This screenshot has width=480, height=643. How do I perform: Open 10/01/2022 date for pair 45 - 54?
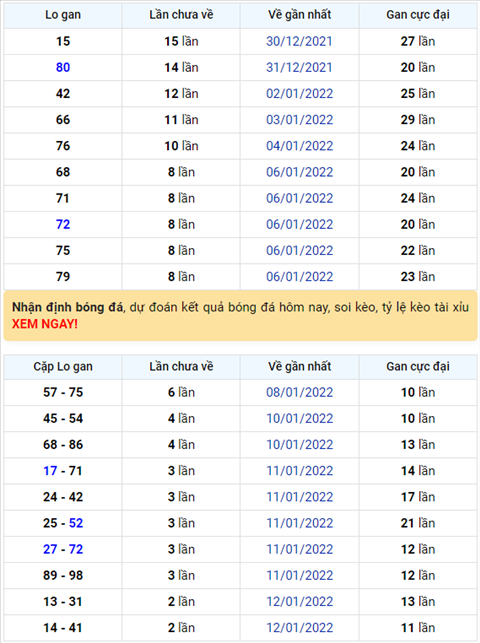[x=299, y=418]
